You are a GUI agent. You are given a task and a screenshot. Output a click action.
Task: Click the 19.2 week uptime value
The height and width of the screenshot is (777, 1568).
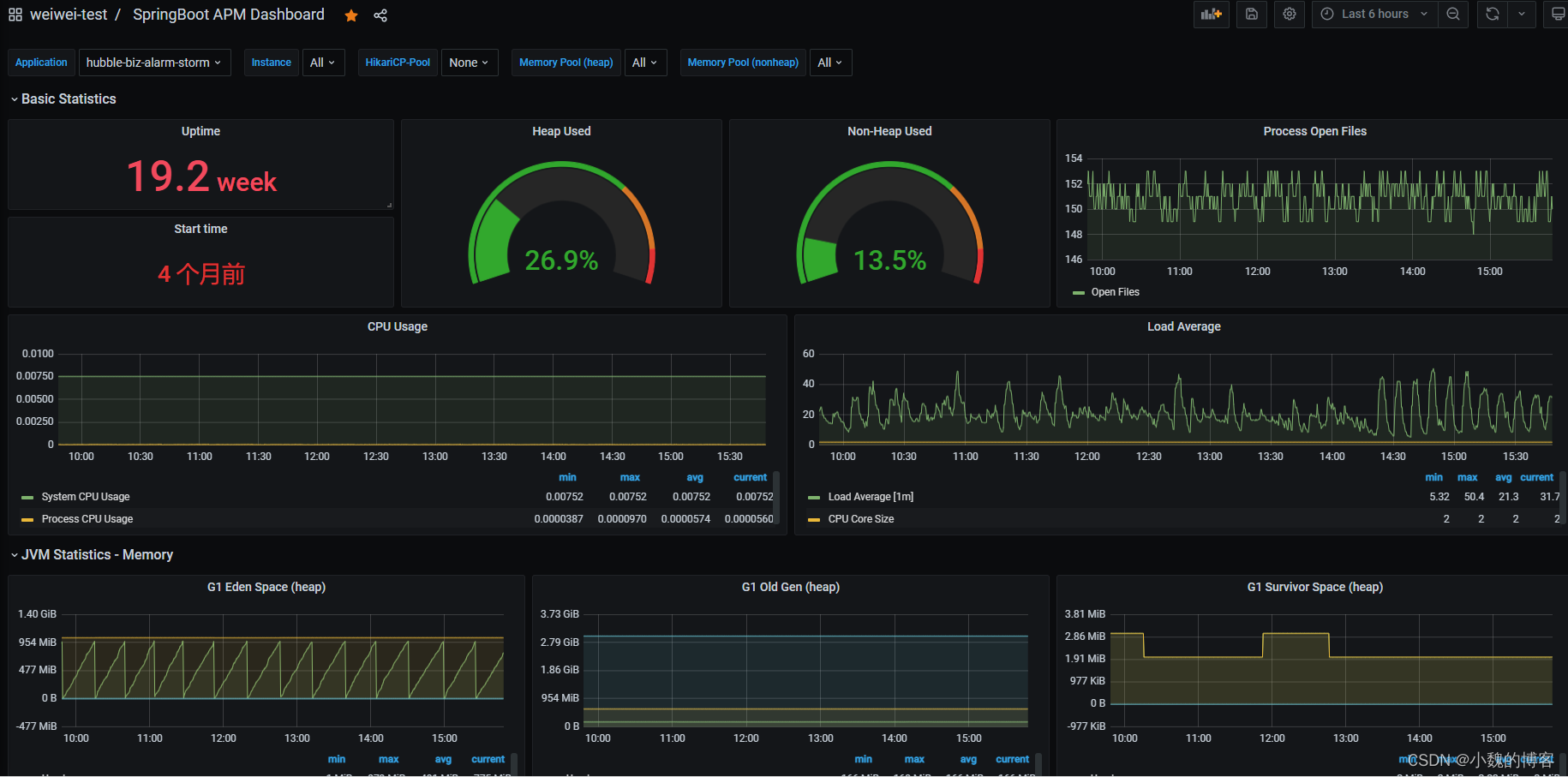coord(201,176)
